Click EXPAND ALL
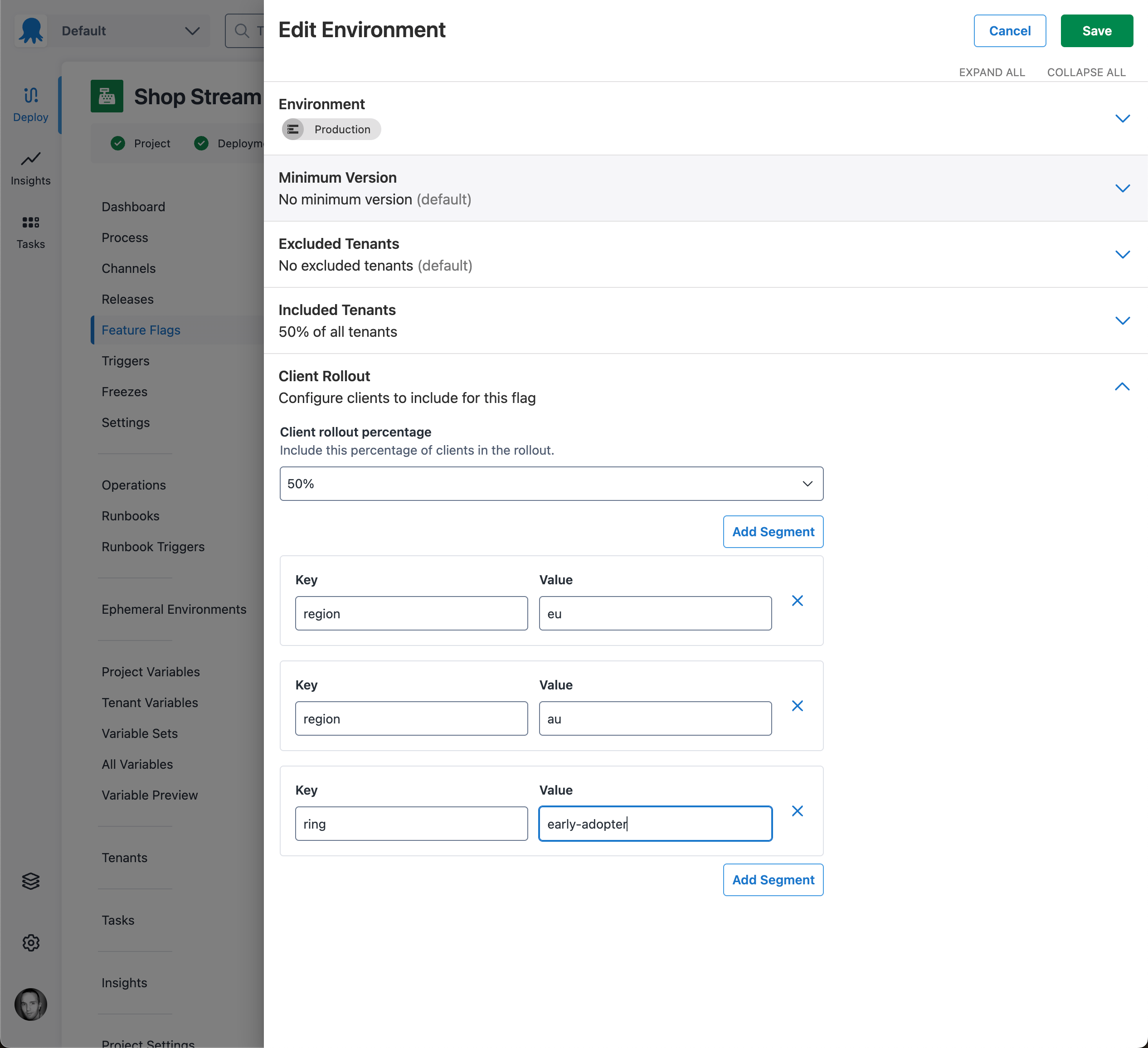The height and width of the screenshot is (1048, 1148). pos(992,72)
